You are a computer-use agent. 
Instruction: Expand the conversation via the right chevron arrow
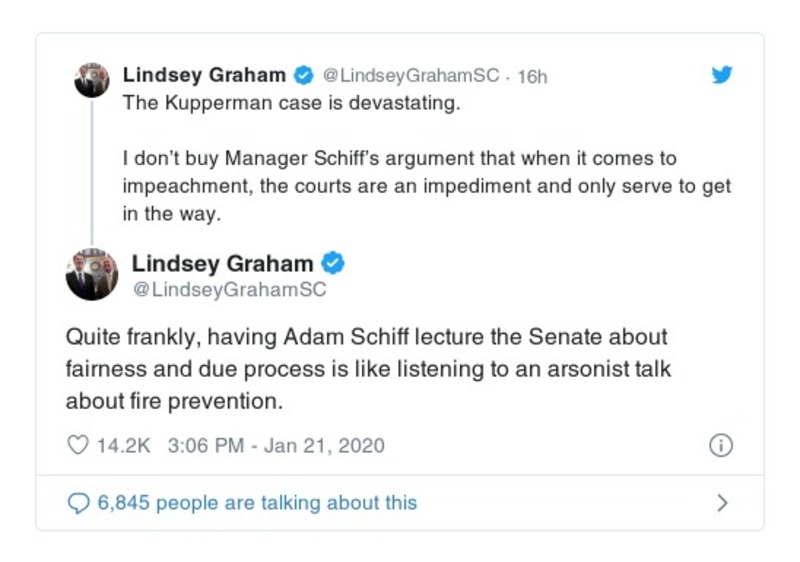[722, 503]
